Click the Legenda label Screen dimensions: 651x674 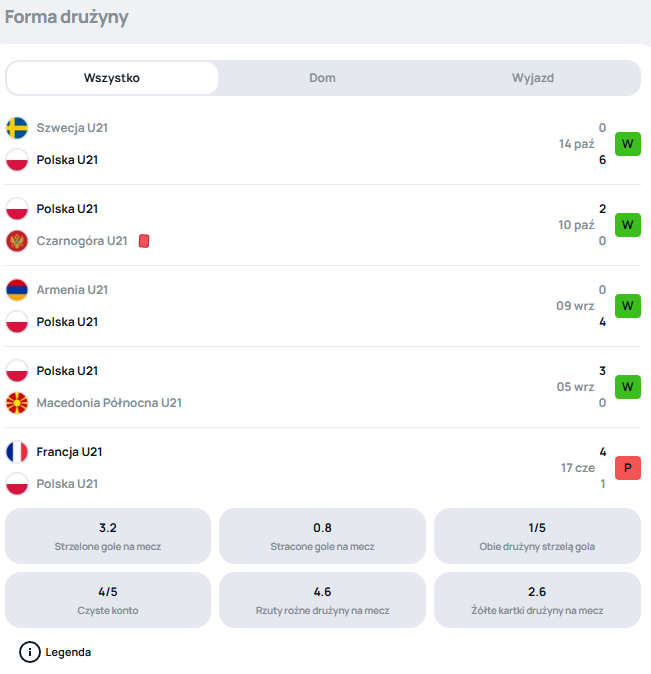point(68,652)
